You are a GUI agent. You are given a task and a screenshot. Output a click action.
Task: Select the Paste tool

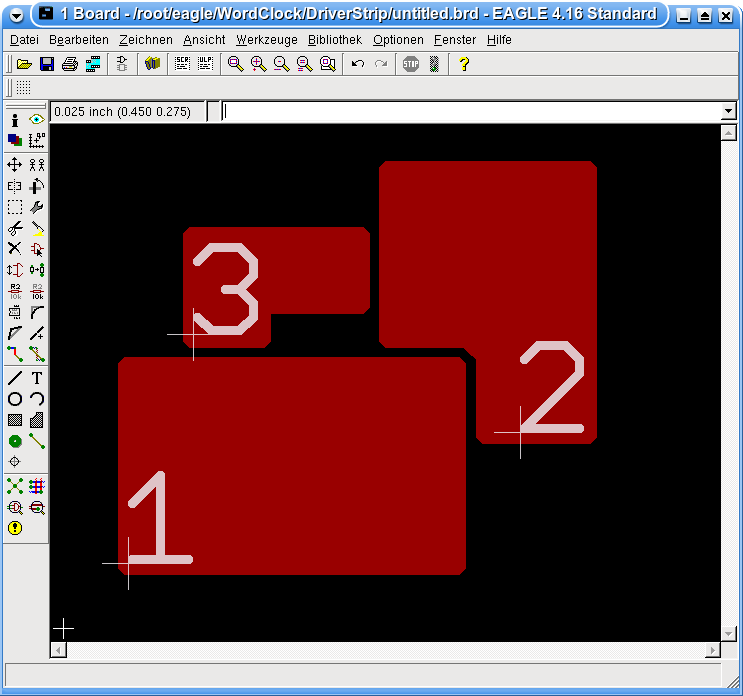(x=36, y=228)
